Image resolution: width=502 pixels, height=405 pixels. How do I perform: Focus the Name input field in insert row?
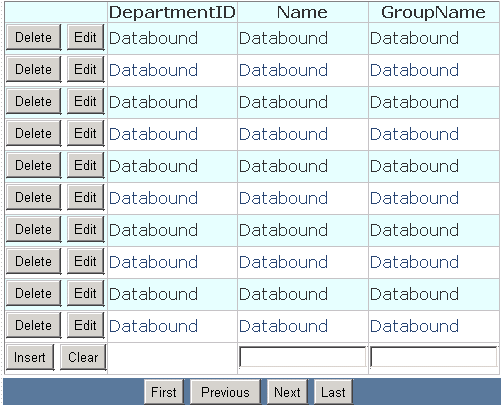pyautogui.click(x=303, y=357)
